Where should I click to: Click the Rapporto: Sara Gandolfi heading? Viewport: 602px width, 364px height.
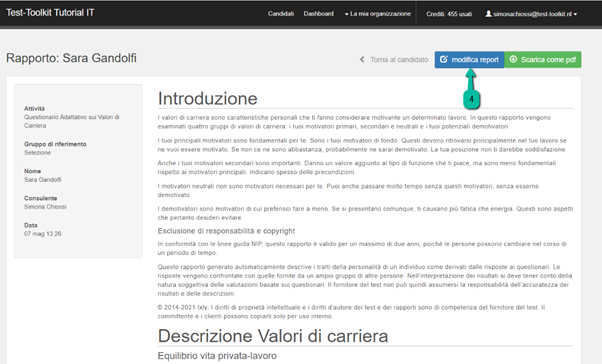pyautogui.click(x=71, y=58)
